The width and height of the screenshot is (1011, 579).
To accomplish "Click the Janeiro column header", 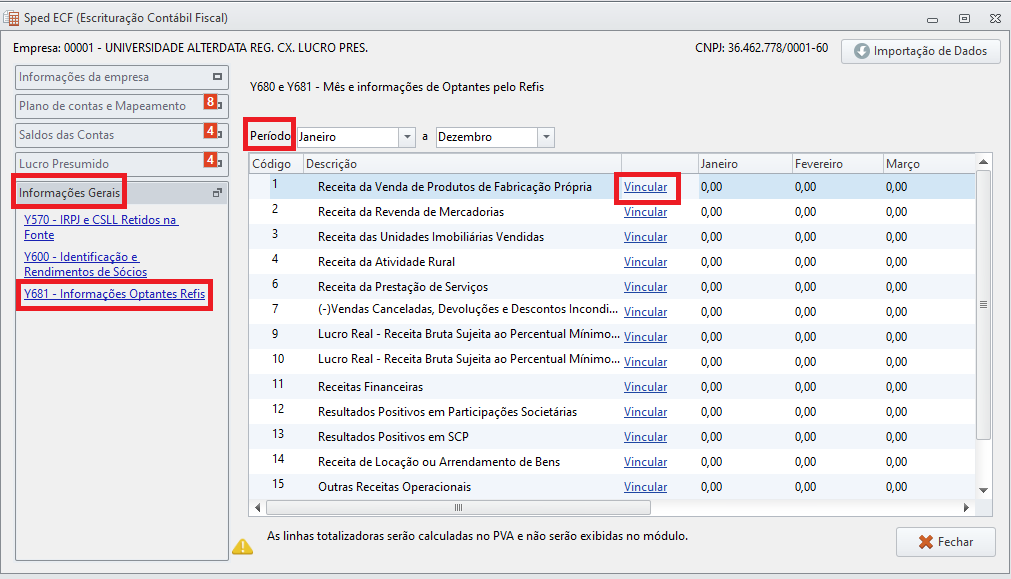I will pos(745,164).
